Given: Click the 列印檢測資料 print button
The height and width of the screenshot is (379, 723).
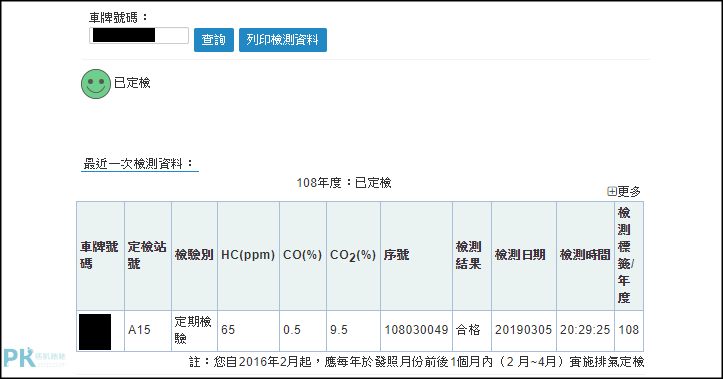Looking at the screenshot, I should [283, 40].
